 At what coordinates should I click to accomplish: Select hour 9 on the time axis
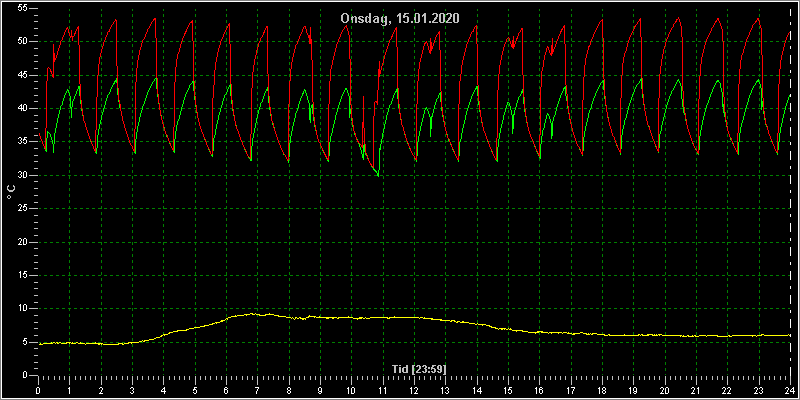tap(320, 389)
